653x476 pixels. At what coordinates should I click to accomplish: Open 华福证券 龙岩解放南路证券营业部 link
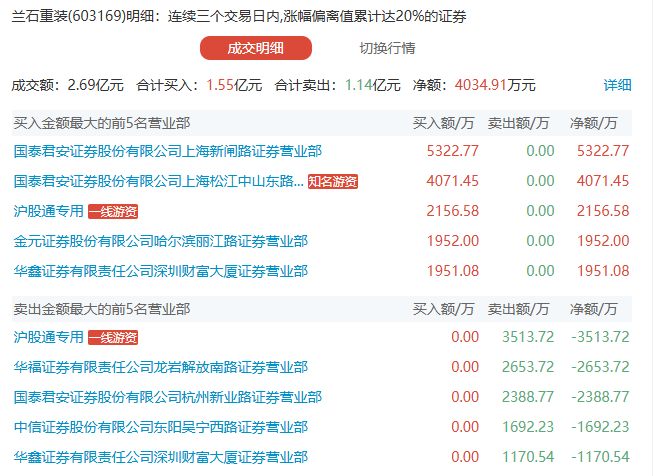(161, 366)
